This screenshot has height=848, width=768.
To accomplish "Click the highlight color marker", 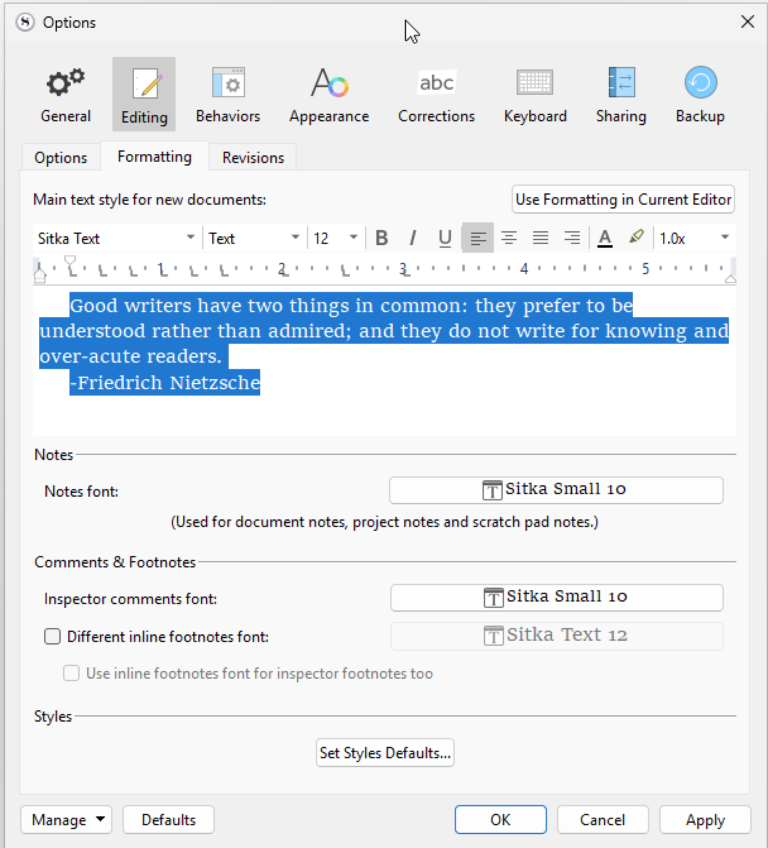I will [637, 237].
